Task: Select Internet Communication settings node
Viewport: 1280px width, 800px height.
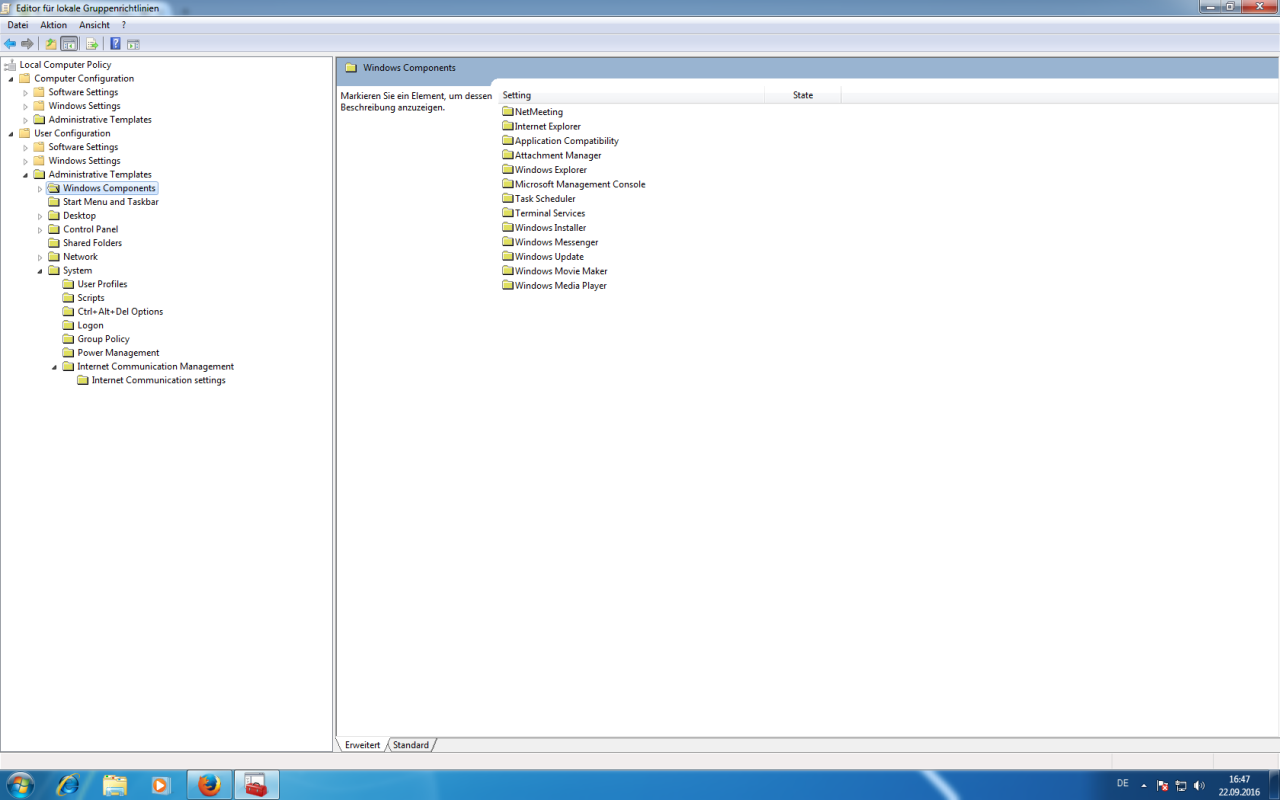Action: click(159, 380)
